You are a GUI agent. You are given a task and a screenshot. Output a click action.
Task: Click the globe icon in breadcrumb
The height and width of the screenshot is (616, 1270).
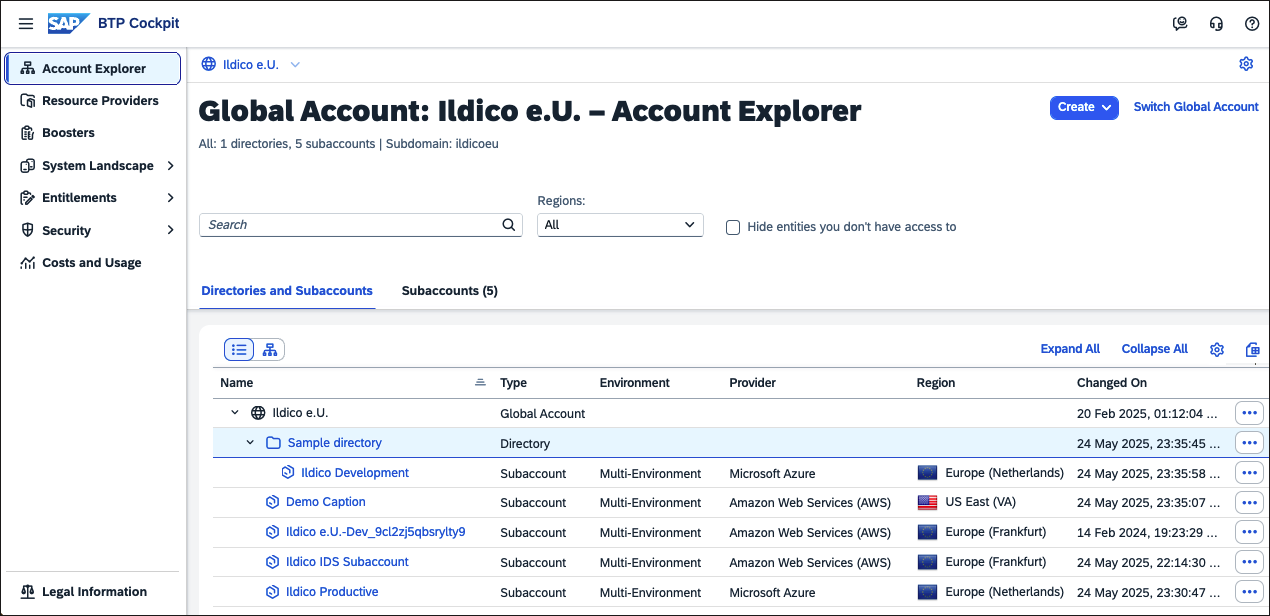click(x=209, y=64)
